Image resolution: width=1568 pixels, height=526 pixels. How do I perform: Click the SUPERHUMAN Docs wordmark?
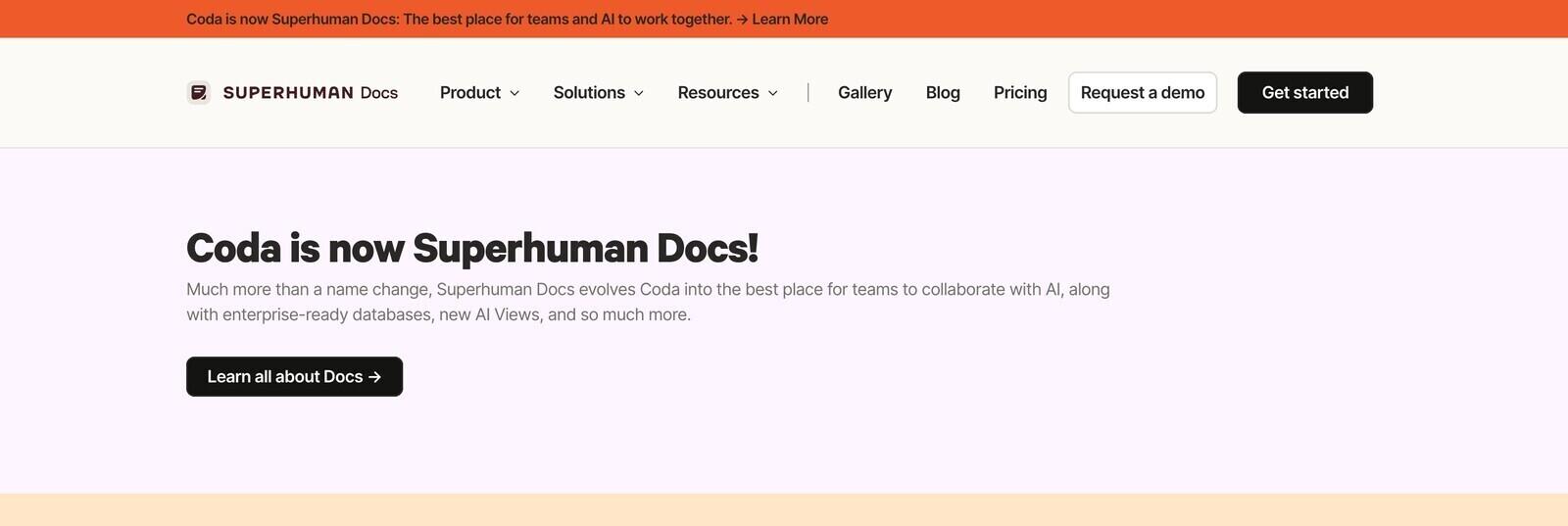[311, 92]
